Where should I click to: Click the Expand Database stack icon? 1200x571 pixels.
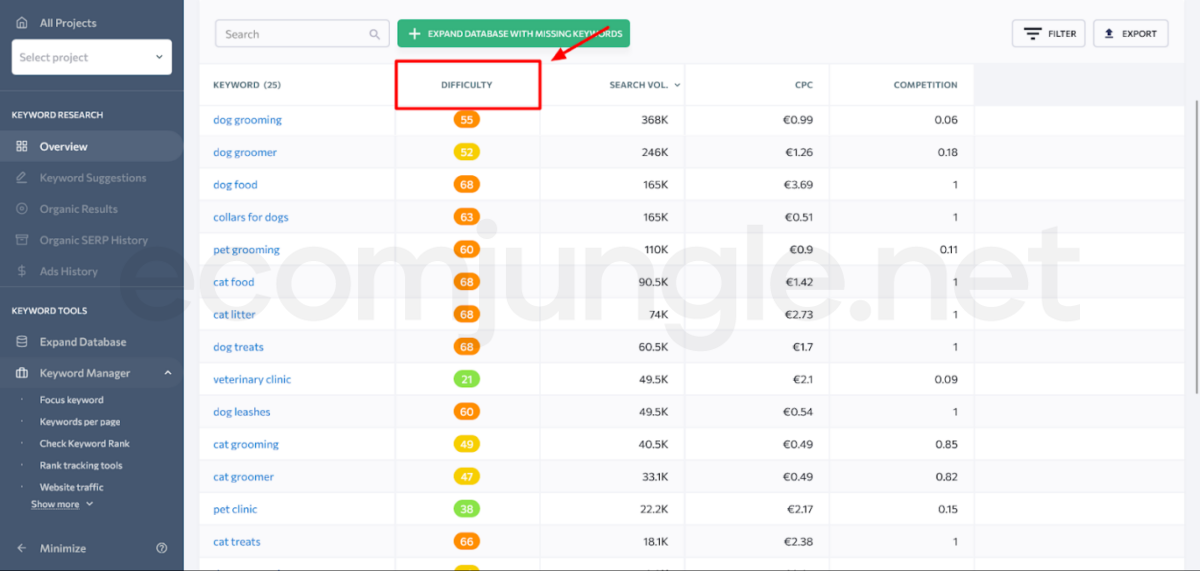[22, 342]
